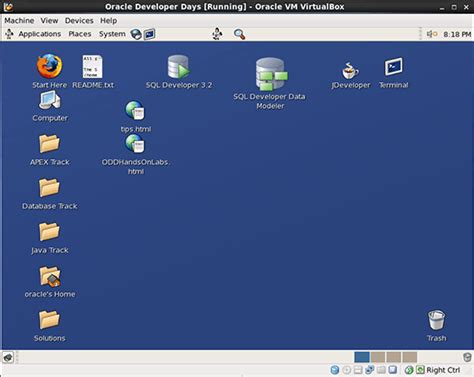Open the Terminal desktop icon
Viewport: 474px width, 377px height.
(393, 67)
